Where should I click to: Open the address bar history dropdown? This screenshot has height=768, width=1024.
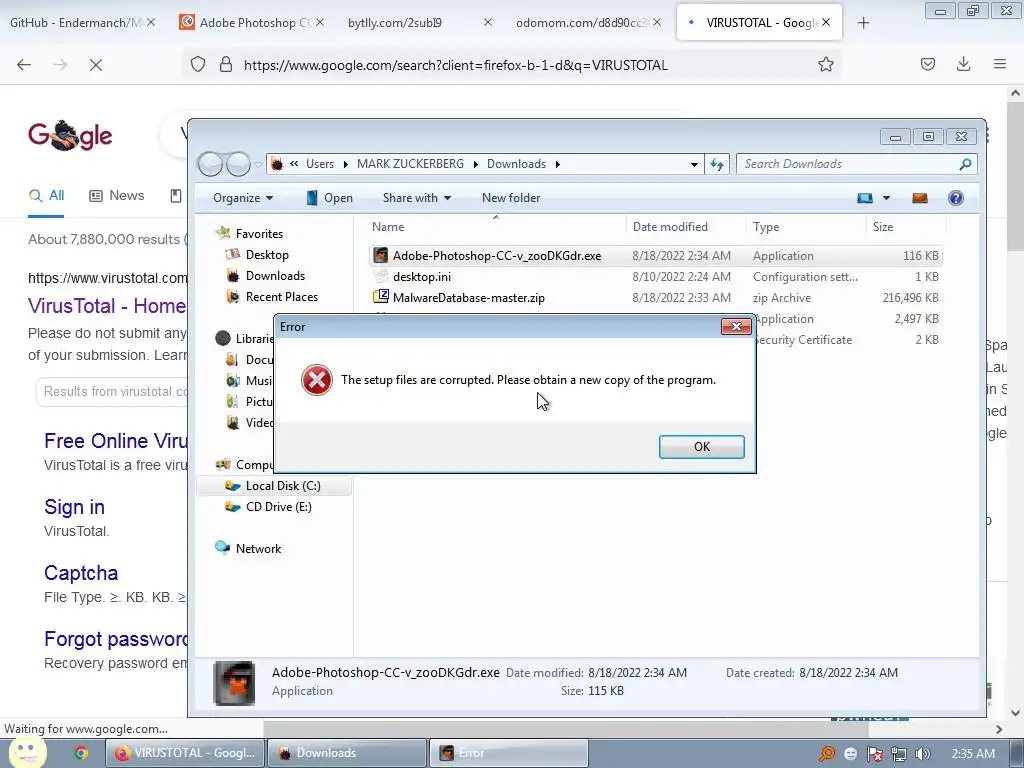pos(694,164)
